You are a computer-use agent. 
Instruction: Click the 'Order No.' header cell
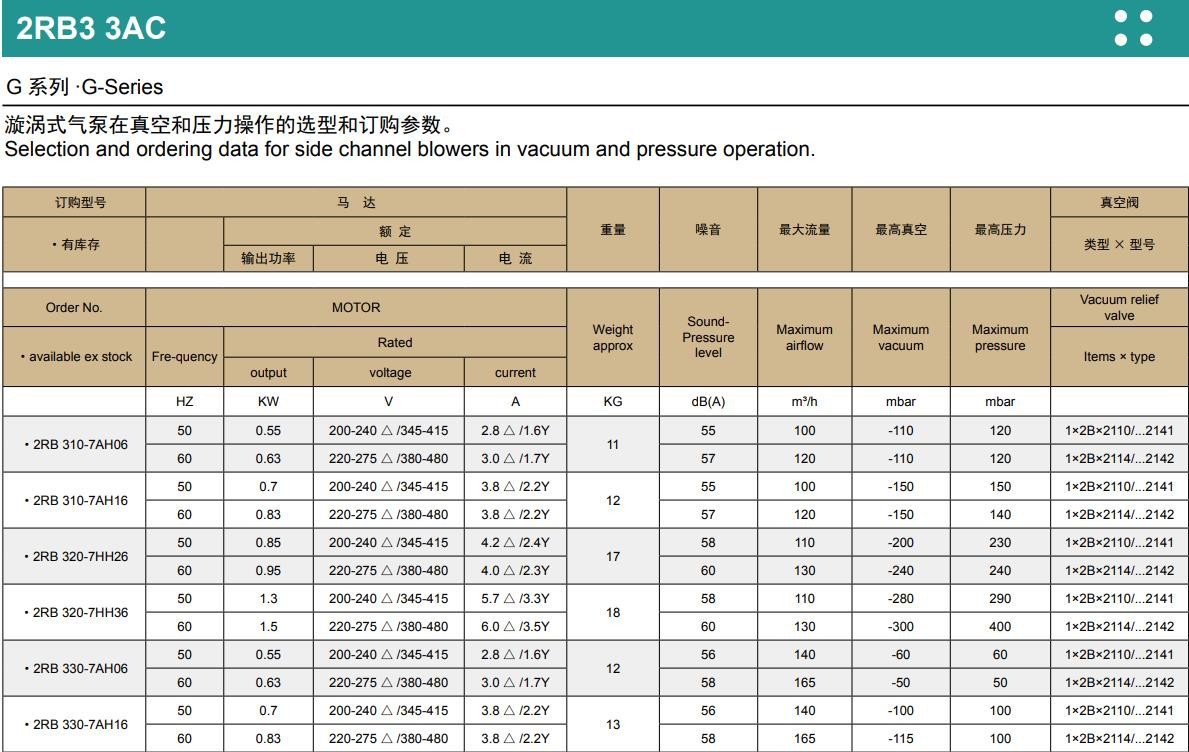74,308
